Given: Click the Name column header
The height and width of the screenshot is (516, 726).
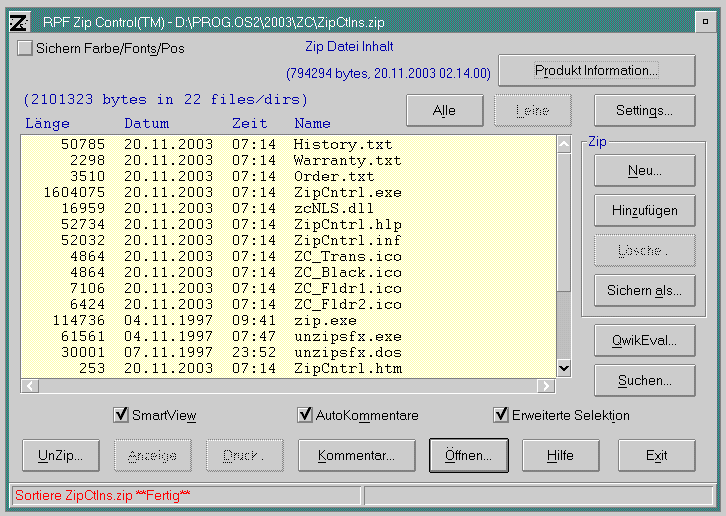Looking at the screenshot, I should [x=313, y=123].
